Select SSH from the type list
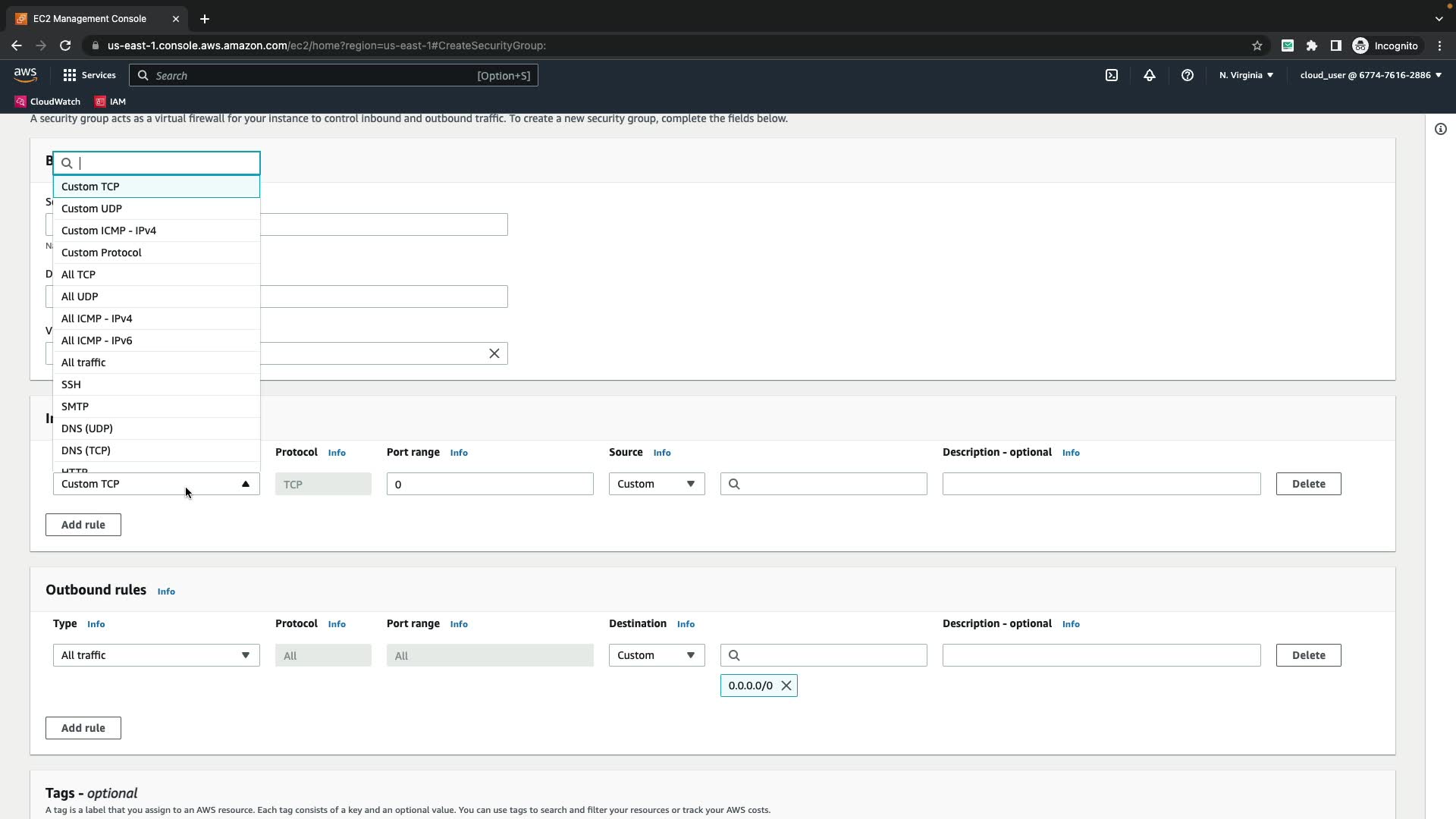Image resolution: width=1456 pixels, height=819 pixels. 71,384
